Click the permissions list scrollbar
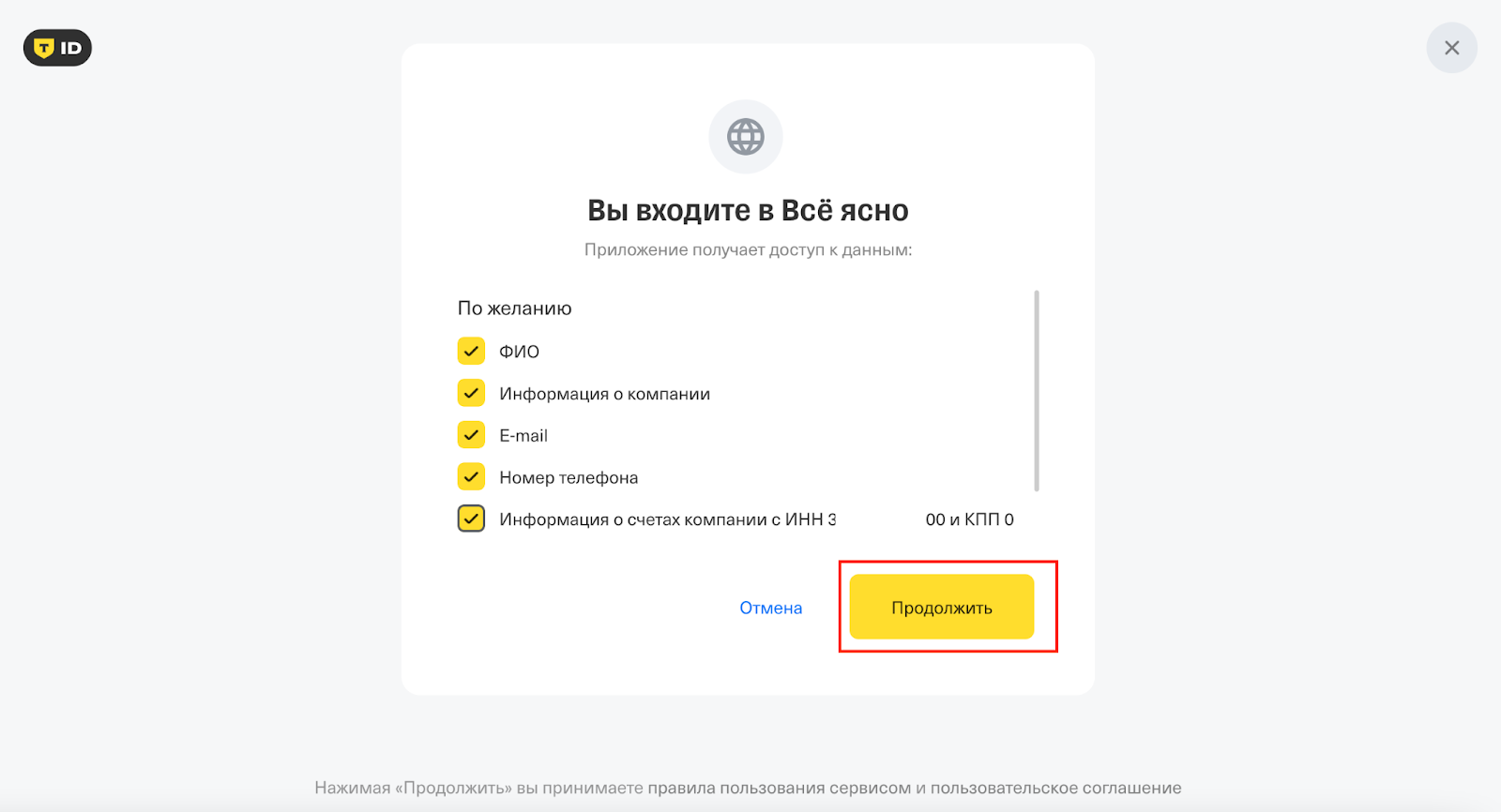The width and height of the screenshot is (1501, 812). coord(1036,390)
